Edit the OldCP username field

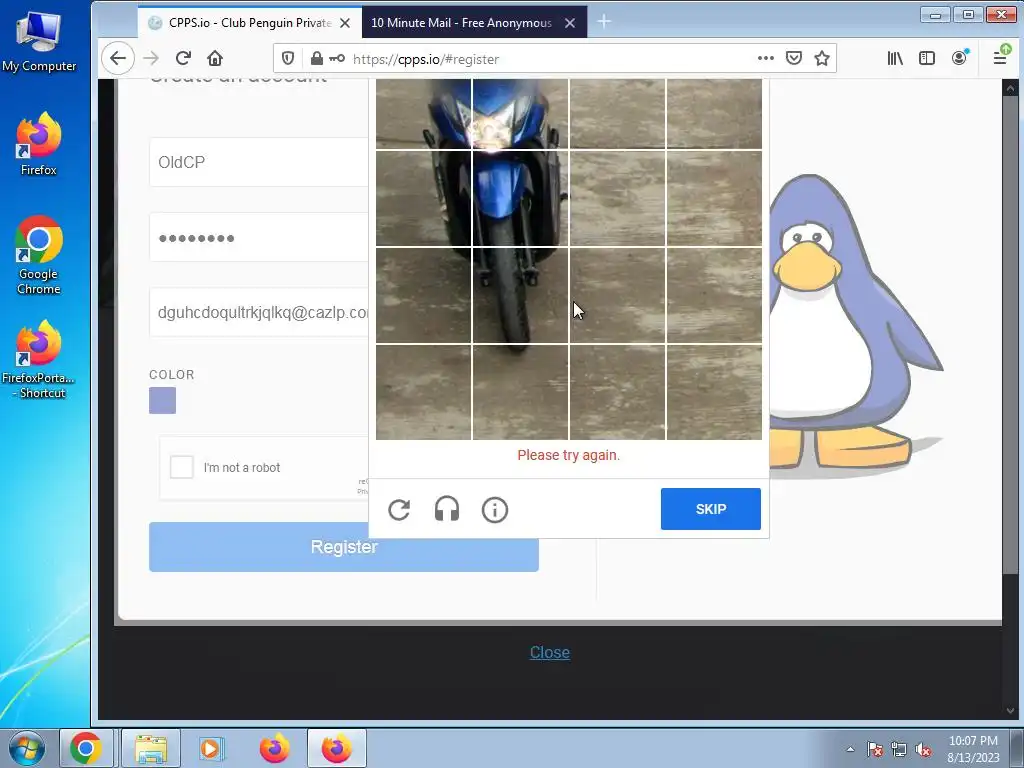pos(259,162)
